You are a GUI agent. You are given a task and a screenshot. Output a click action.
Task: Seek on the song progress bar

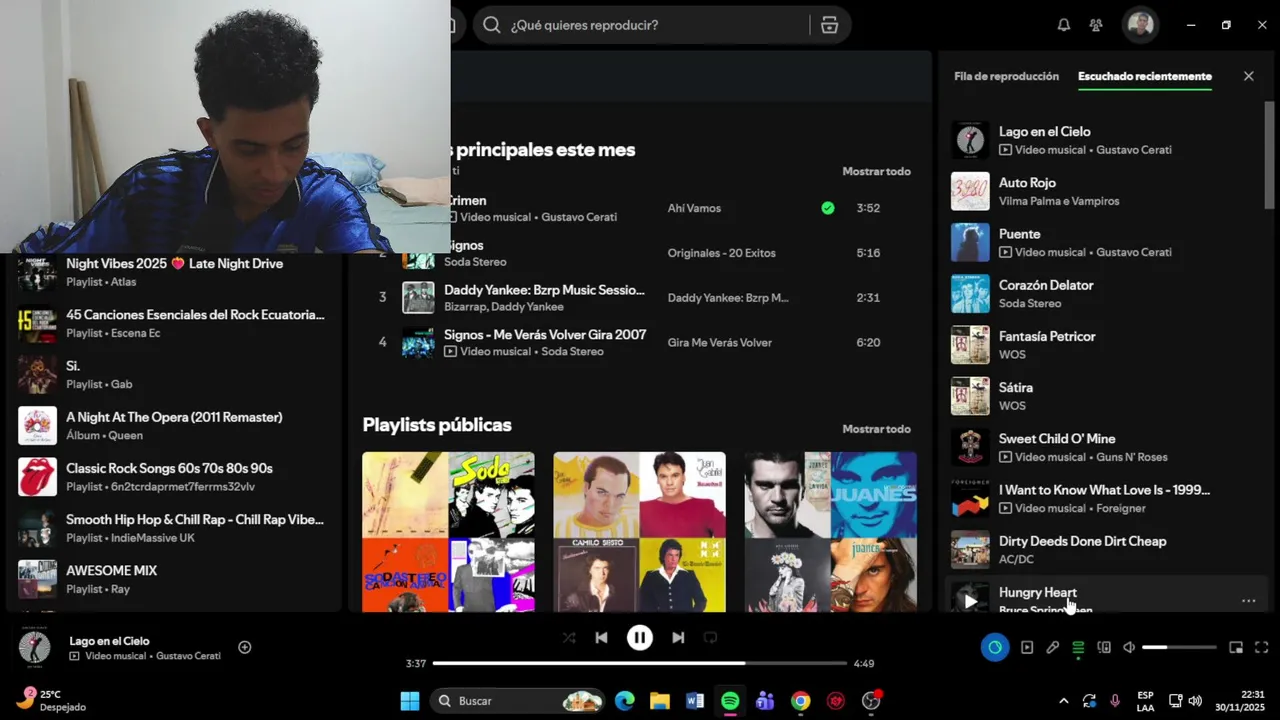click(x=640, y=663)
